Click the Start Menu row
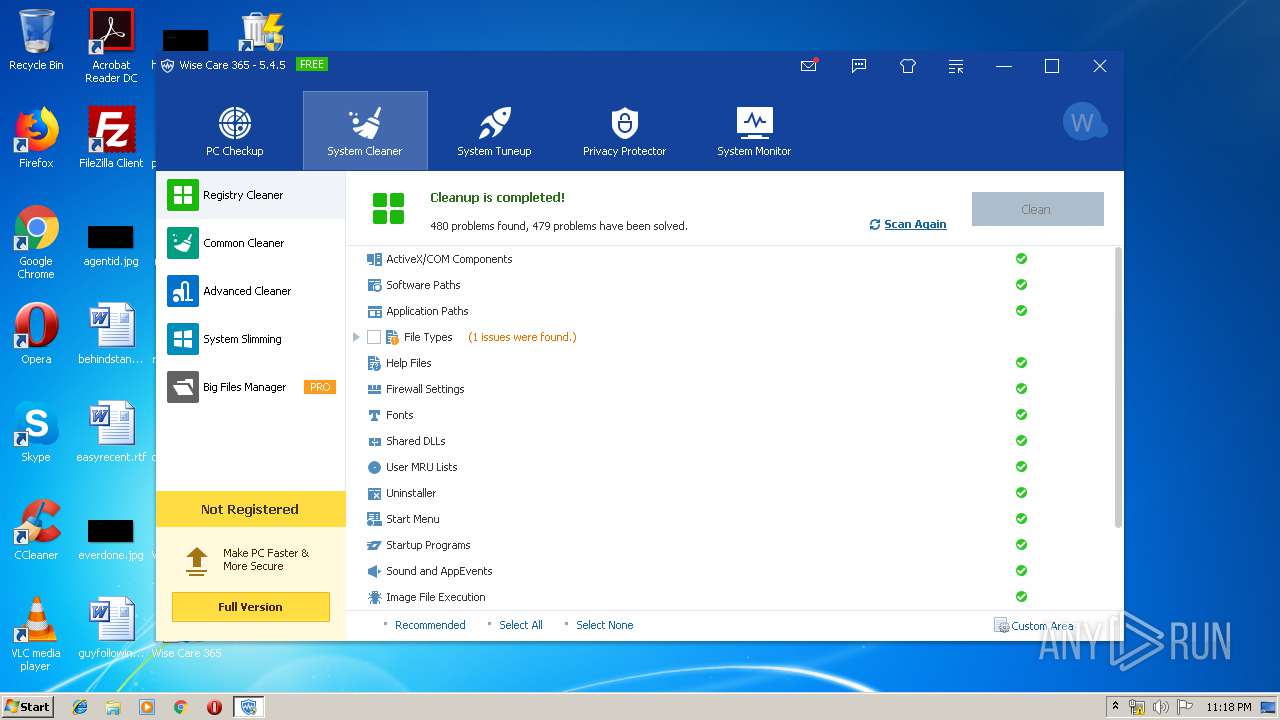 [x=734, y=519]
